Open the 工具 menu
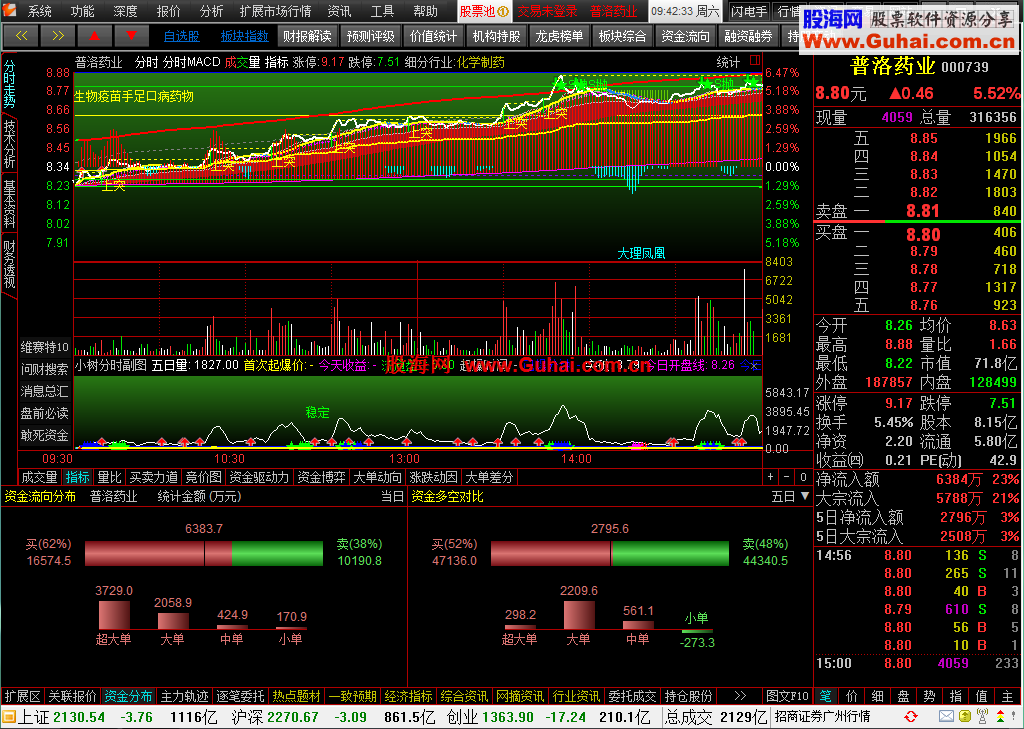The image size is (1024, 729). click(382, 12)
